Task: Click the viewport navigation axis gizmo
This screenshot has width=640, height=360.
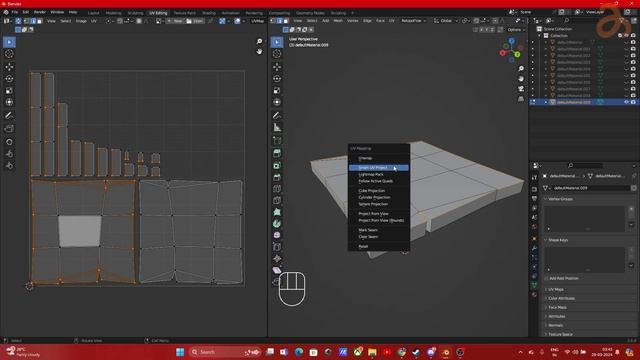Action: [511, 50]
